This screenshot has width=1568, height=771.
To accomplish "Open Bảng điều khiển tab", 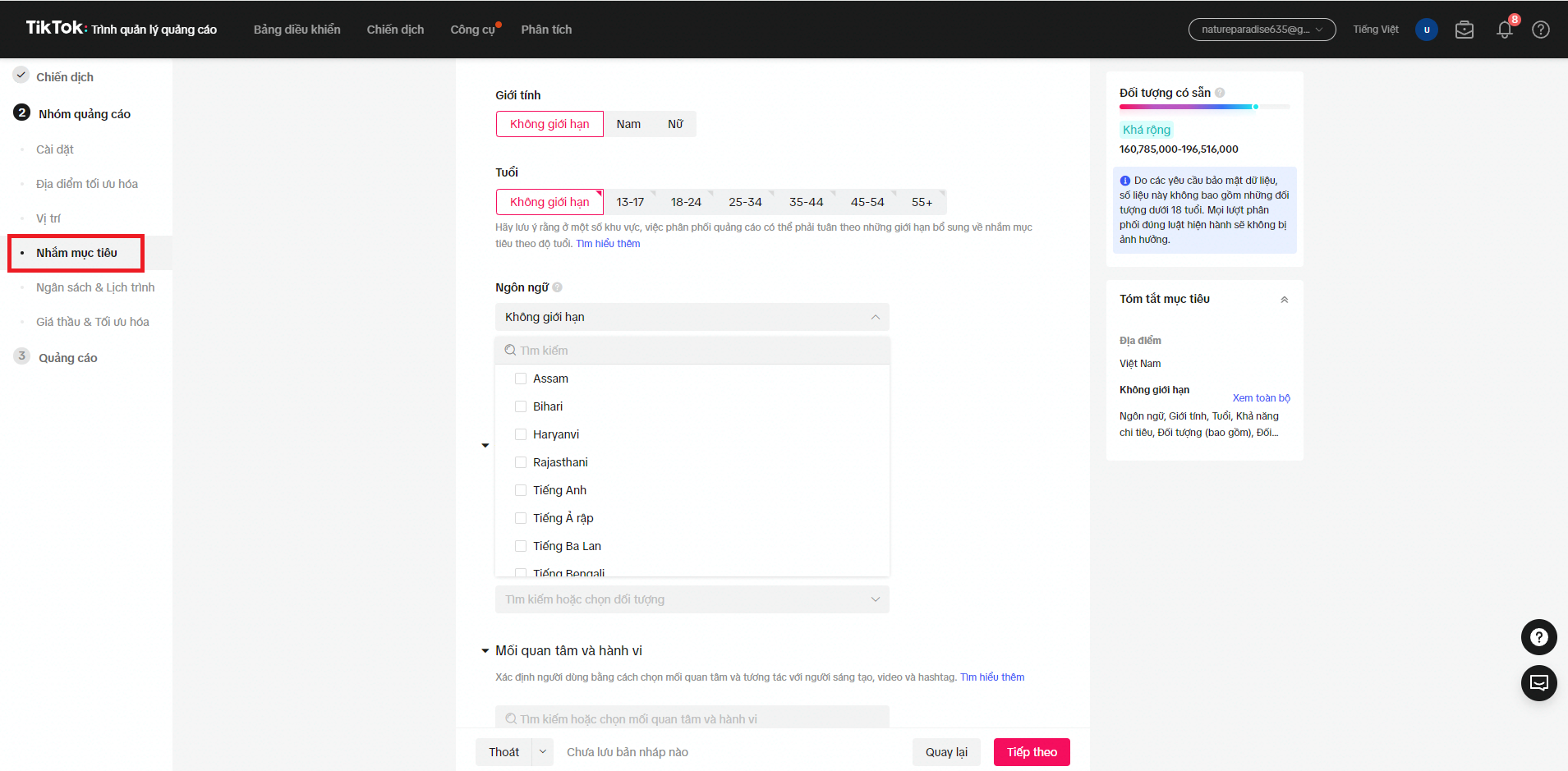I will [x=297, y=30].
